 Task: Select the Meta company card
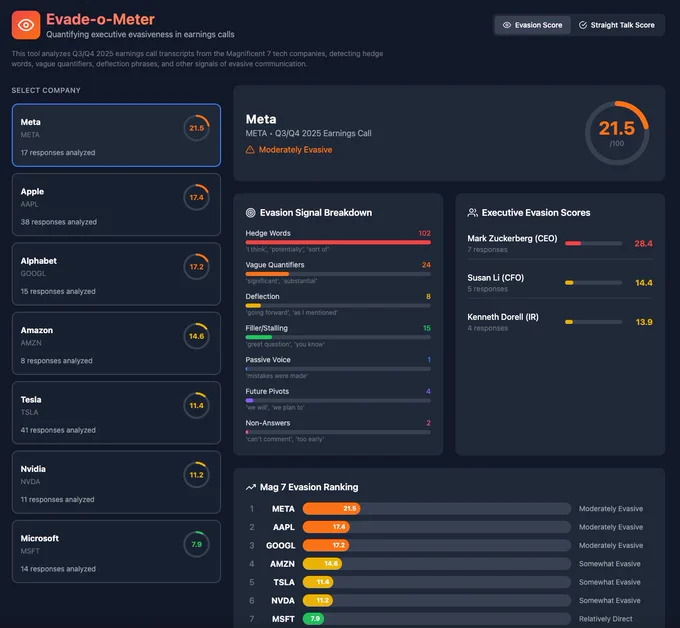point(116,135)
